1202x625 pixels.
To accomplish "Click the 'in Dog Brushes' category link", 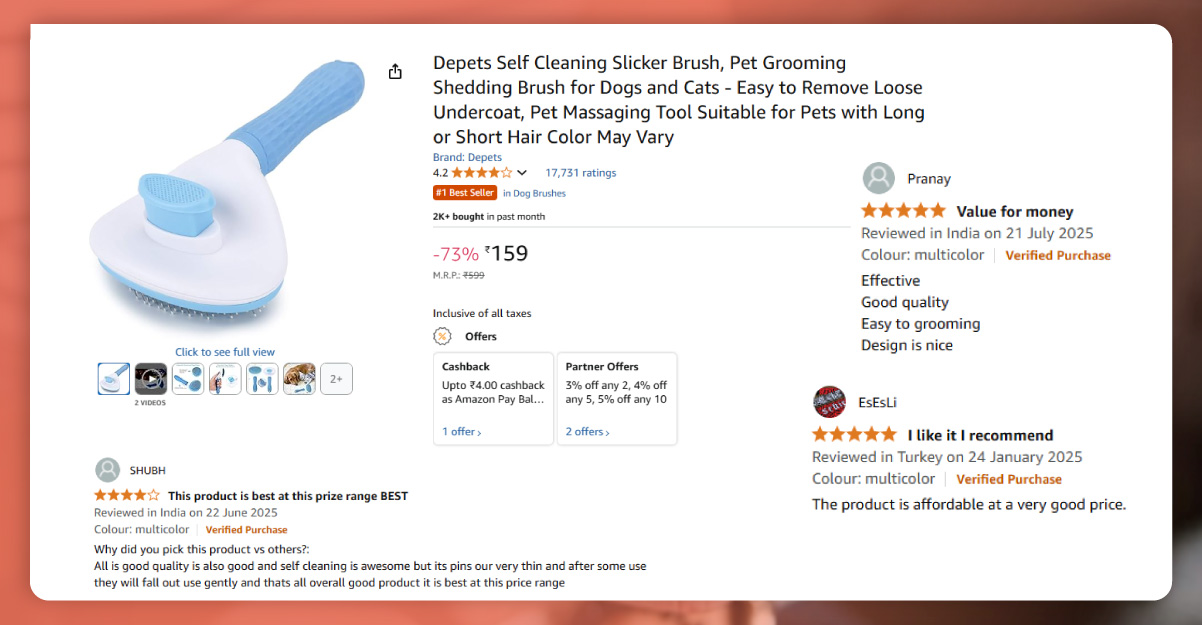I will coord(534,193).
